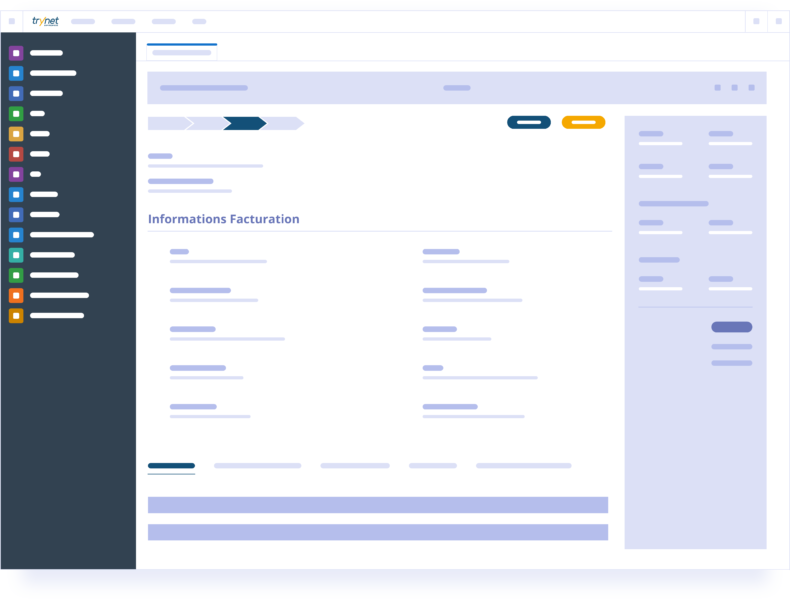Click the Informations Facturation heading

pyautogui.click(x=224, y=219)
